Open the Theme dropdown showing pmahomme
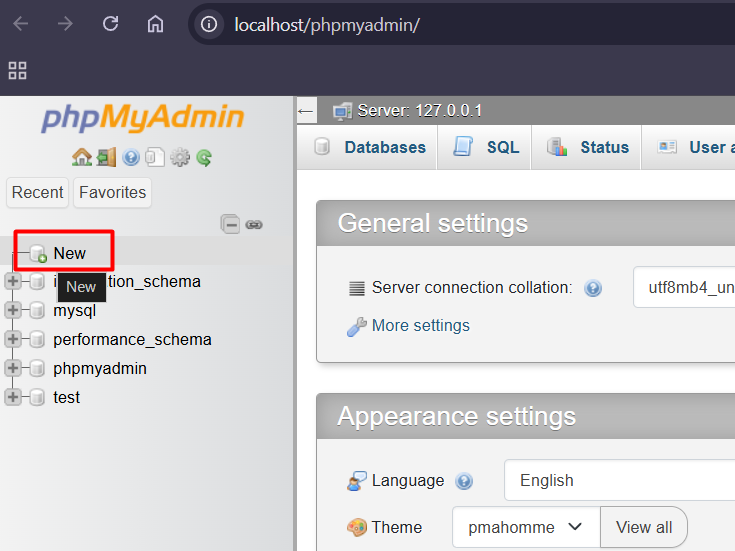 pos(525,527)
